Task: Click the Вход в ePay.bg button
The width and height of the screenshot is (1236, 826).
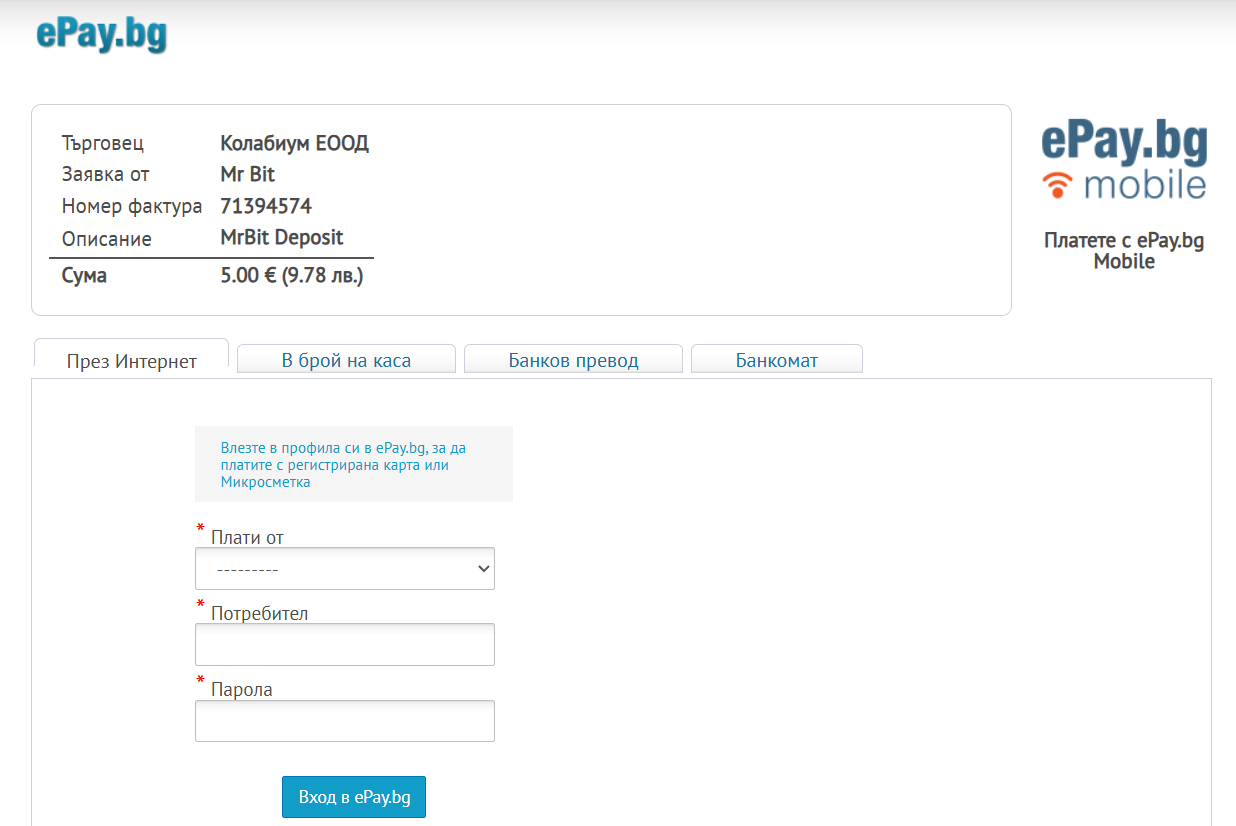Action: pos(354,797)
